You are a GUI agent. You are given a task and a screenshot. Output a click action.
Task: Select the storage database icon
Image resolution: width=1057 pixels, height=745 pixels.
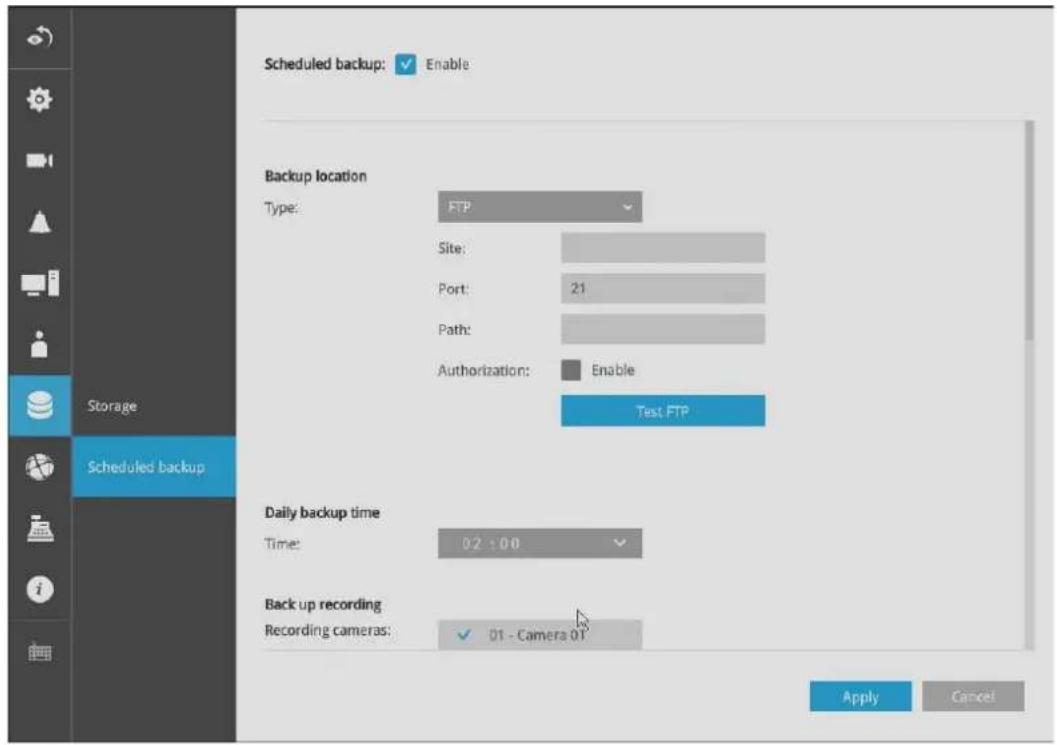click(x=40, y=406)
